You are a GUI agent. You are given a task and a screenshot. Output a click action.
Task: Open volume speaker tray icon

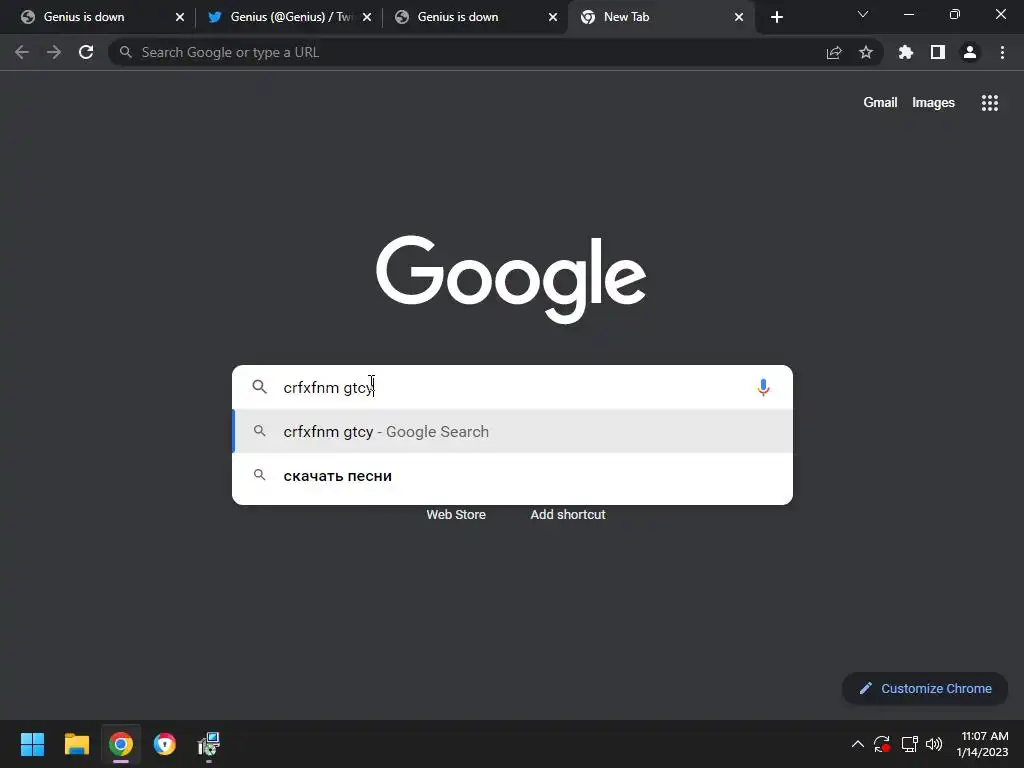pos(935,744)
